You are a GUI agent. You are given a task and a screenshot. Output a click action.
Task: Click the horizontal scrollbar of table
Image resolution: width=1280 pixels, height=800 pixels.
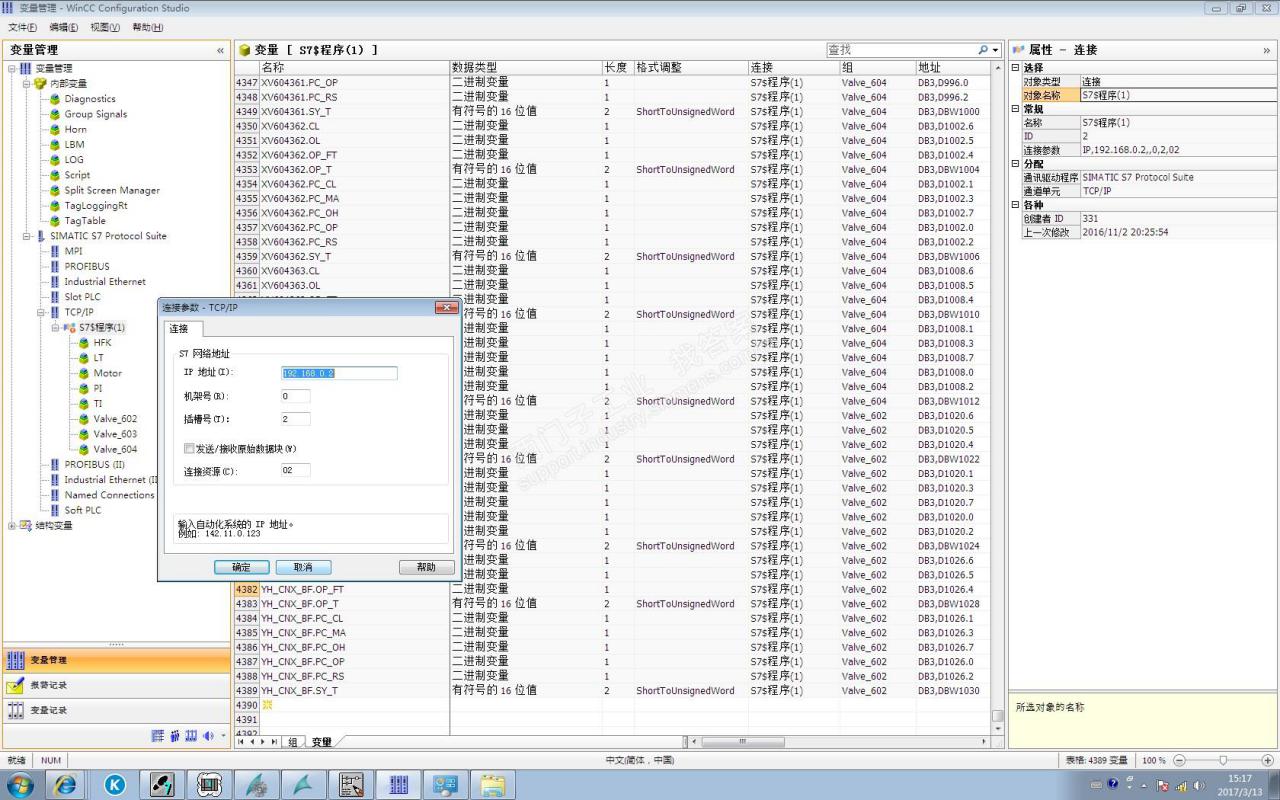[x=741, y=742]
